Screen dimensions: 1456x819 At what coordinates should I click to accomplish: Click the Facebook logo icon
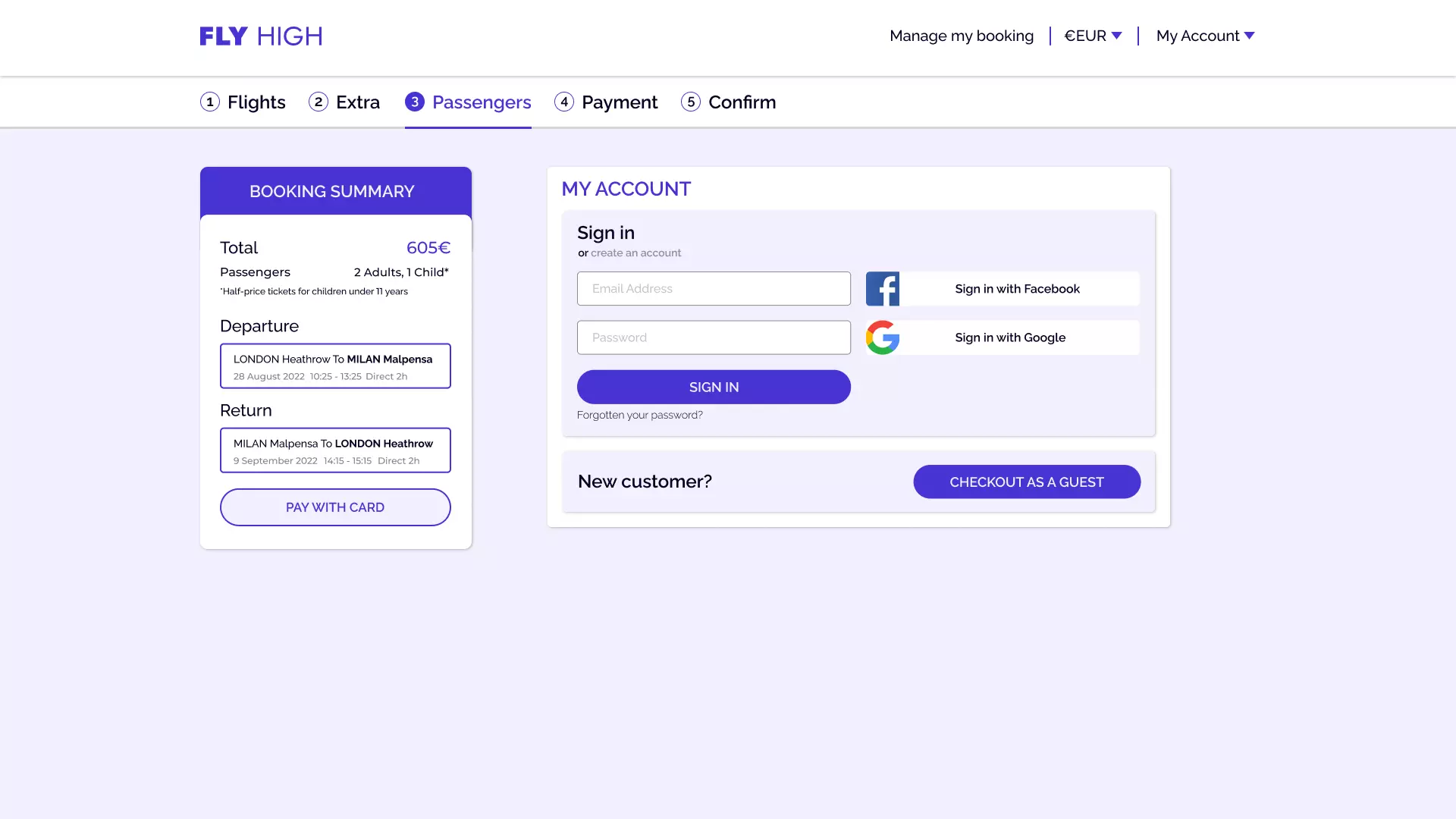click(x=883, y=289)
